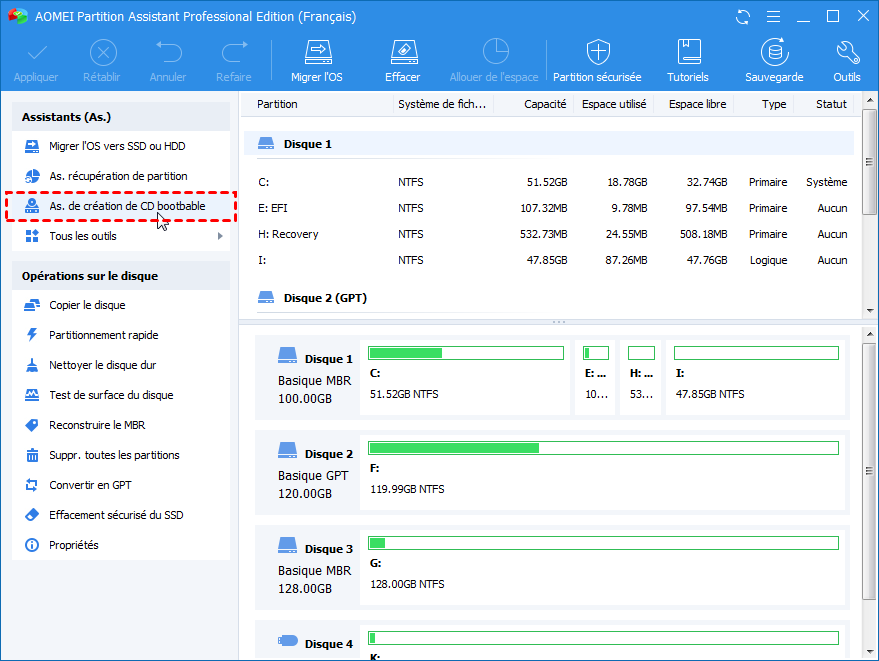Viewport: 879px width, 661px height.
Task: Open Effacement sécurisé du SSD
Action: coord(116,515)
